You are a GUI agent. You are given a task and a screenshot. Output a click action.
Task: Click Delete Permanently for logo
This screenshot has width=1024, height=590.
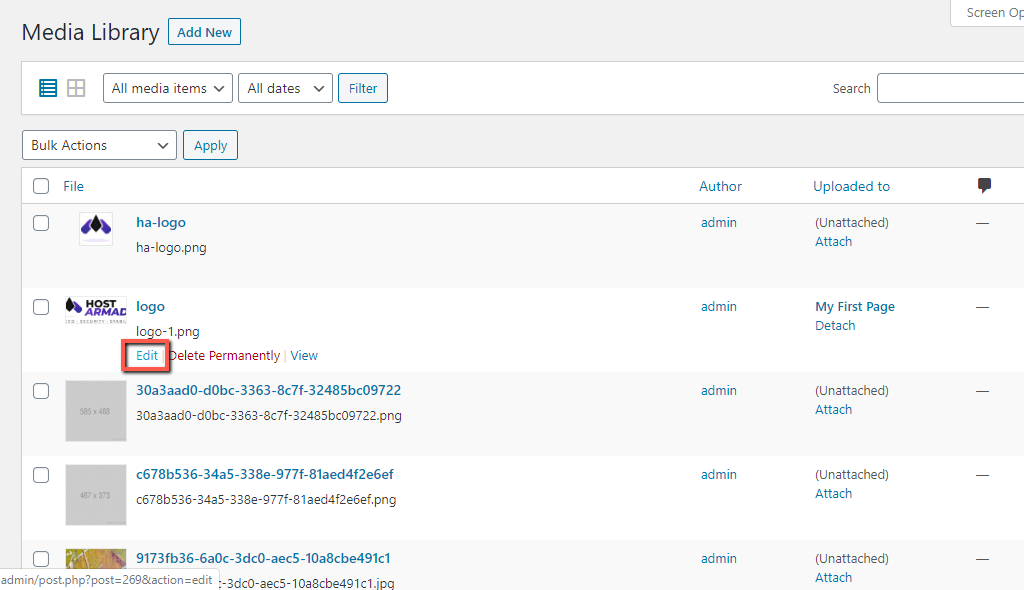pos(225,355)
